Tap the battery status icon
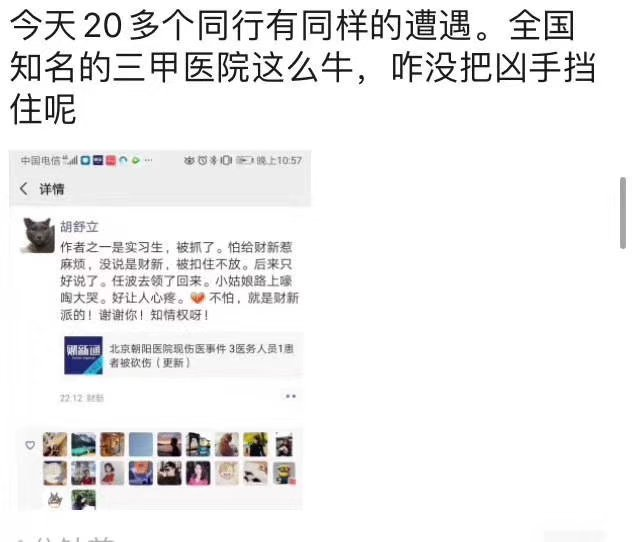The image size is (632, 542). (244, 160)
